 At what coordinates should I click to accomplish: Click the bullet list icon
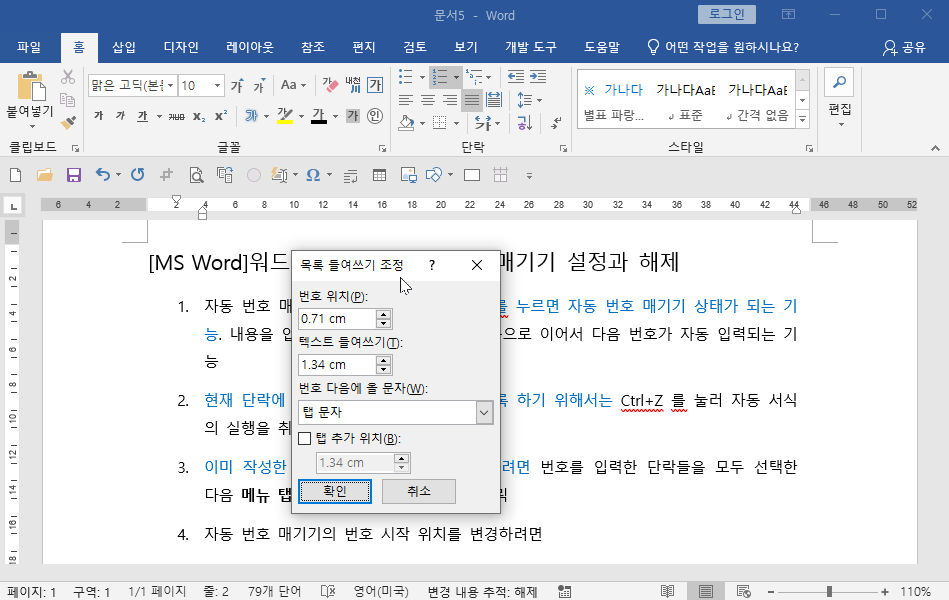coord(406,77)
